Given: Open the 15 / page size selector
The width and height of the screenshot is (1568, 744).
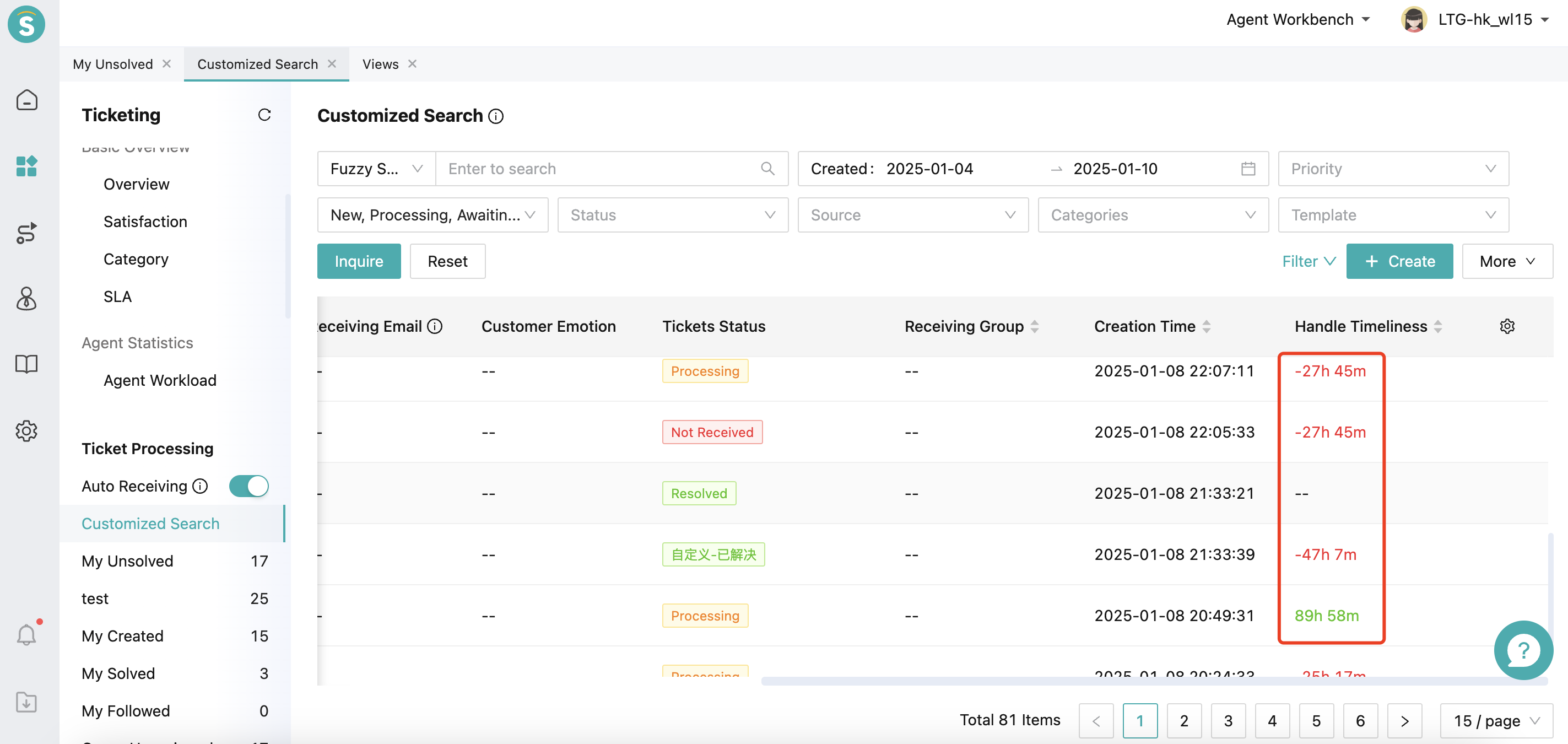Looking at the screenshot, I should tap(1496, 721).
